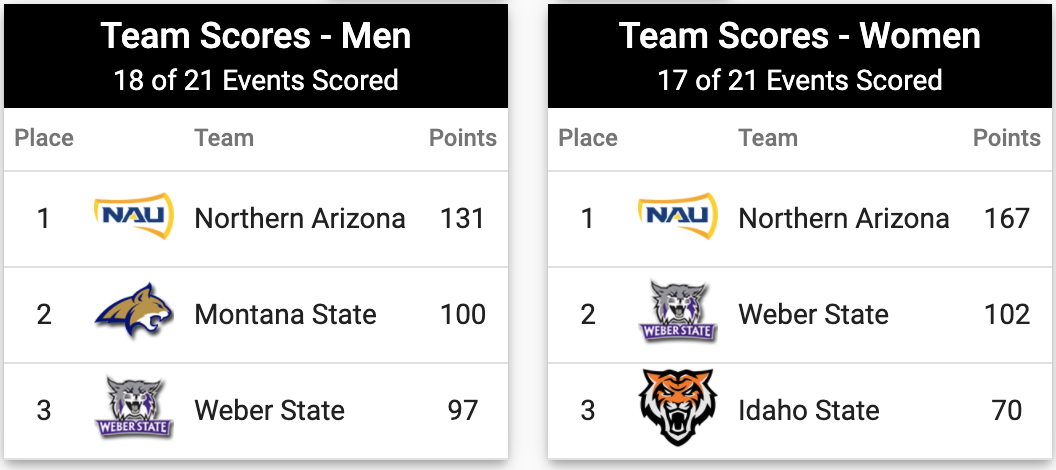
Task: Open Northern Arizona women's team link
Action: [x=844, y=218]
